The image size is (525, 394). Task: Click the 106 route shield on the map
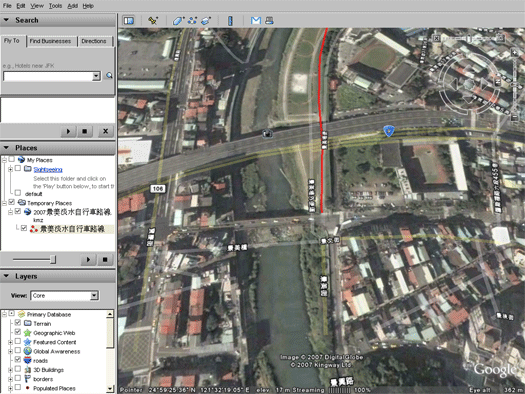coord(158,189)
